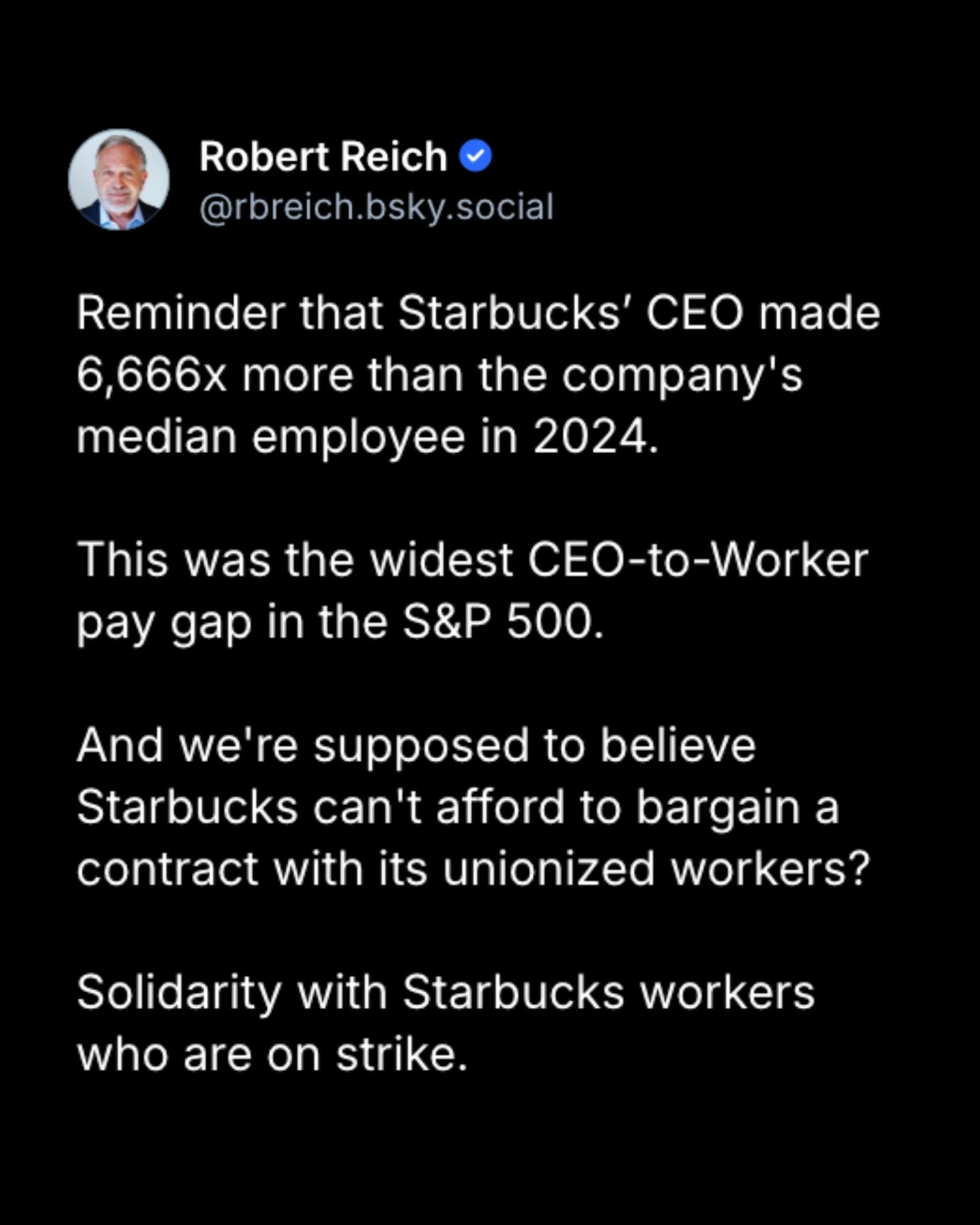The width and height of the screenshot is (980, 1225).
Task: Click the "who are on strike." line
Action: 272,1054
